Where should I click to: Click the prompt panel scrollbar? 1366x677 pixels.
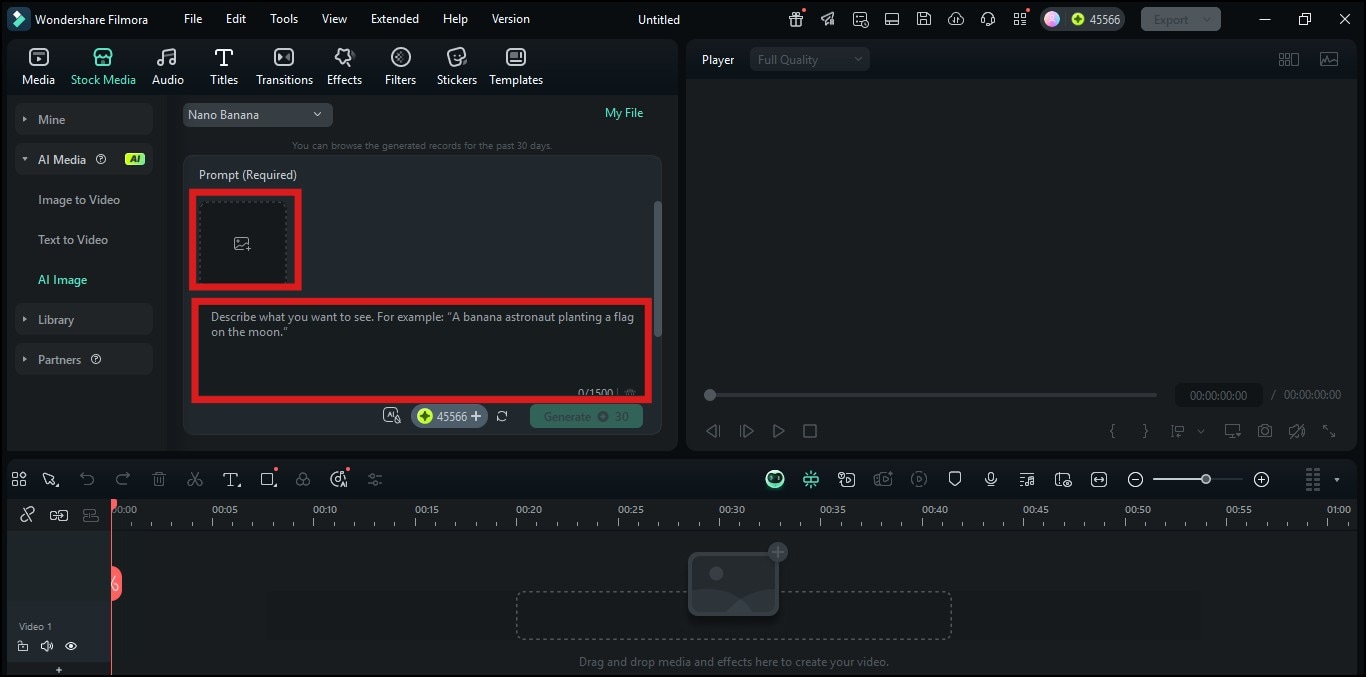point(657,268)
